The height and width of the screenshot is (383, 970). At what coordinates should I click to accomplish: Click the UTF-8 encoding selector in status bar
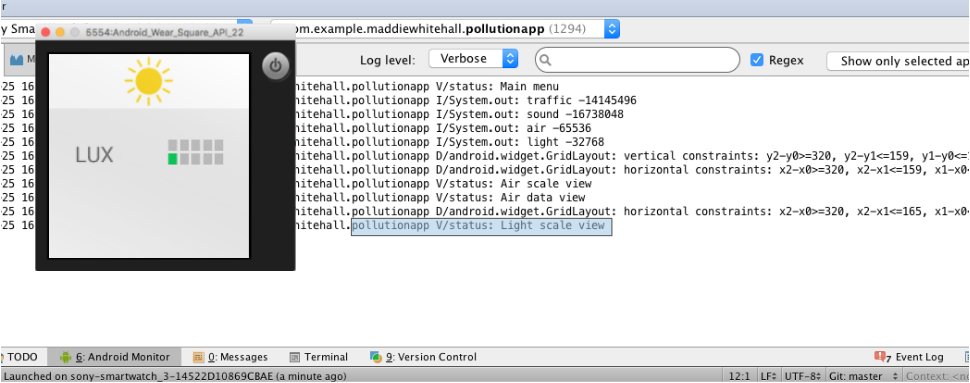click(x=802, y=376)
